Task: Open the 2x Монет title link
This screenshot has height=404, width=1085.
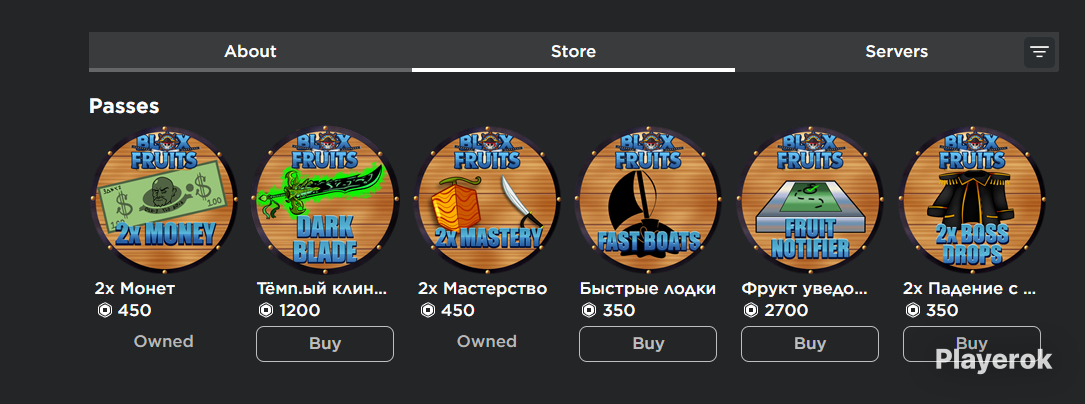Action: [x=135, y=288]
